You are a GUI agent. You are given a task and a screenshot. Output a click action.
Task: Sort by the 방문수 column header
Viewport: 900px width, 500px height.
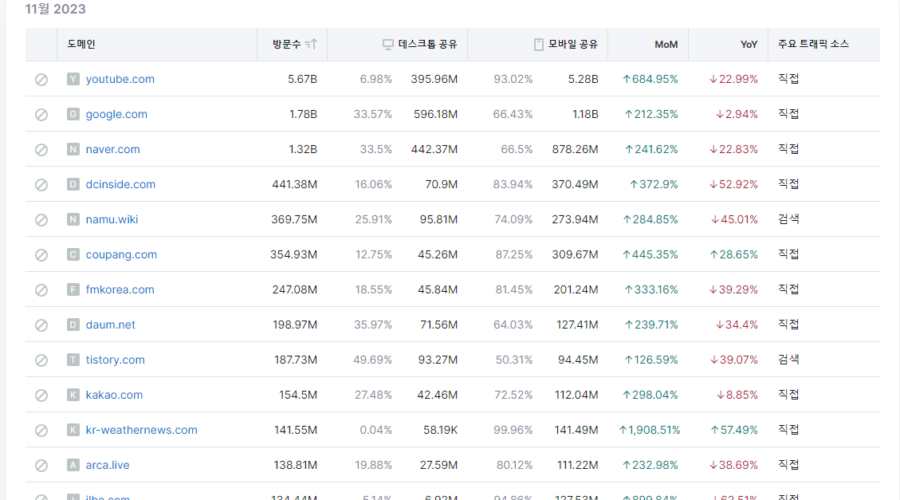pos(286,44)
